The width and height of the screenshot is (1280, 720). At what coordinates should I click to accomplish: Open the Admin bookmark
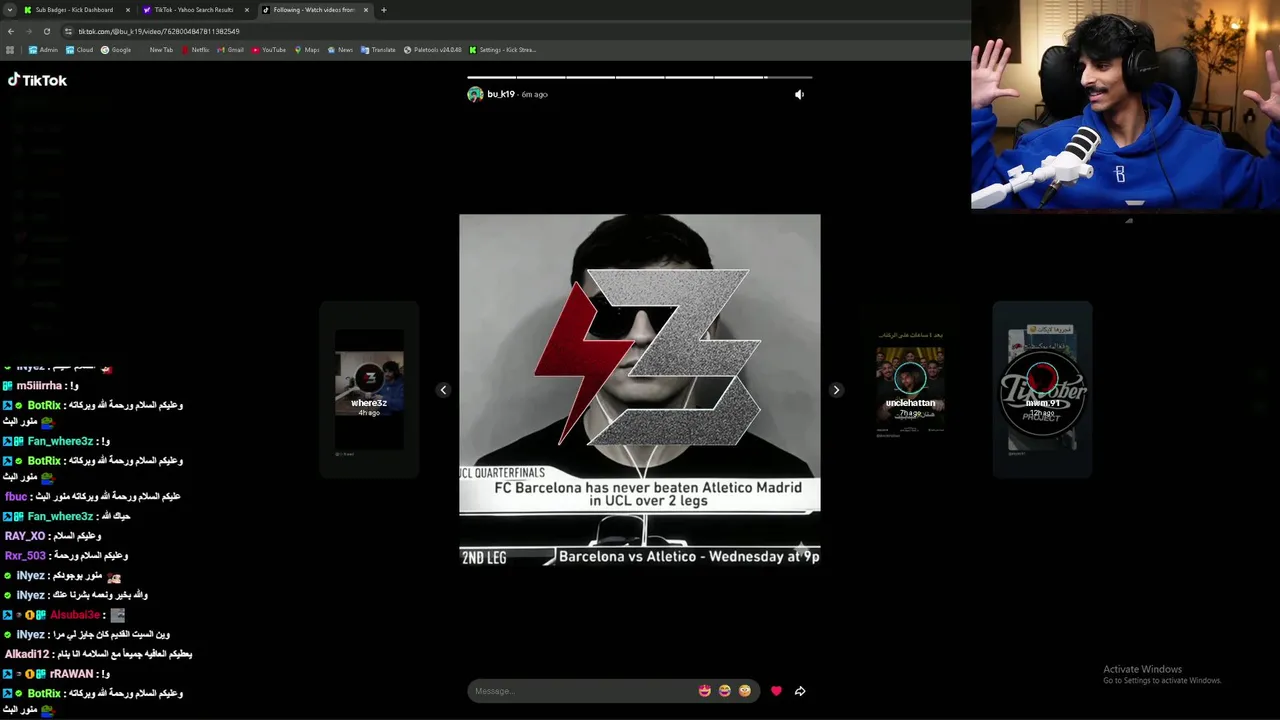(42, 50)
